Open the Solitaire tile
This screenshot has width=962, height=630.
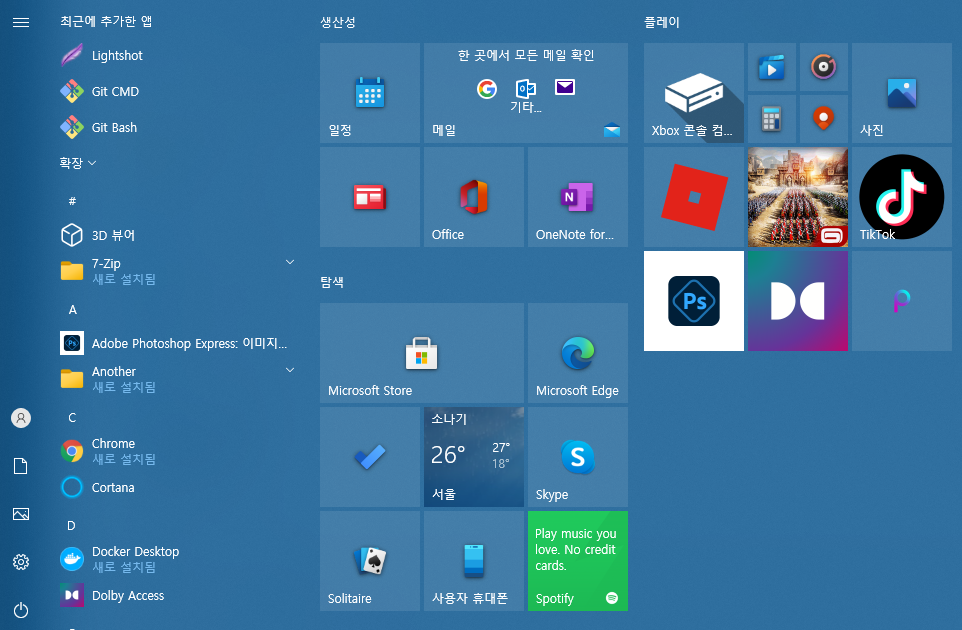tap(370, 561)
